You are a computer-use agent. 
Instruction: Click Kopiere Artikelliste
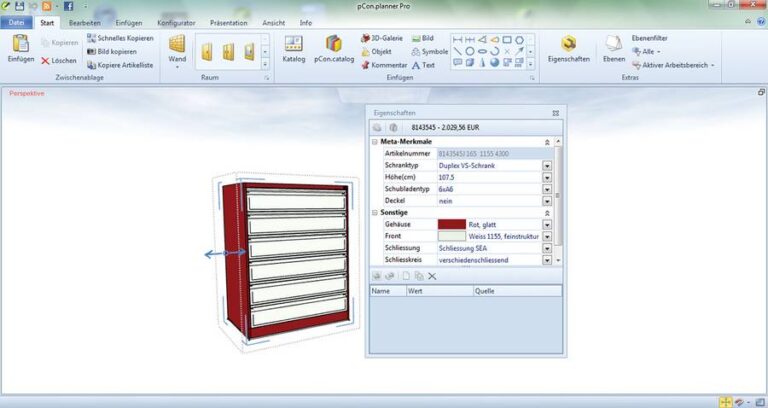coord(119,65)
